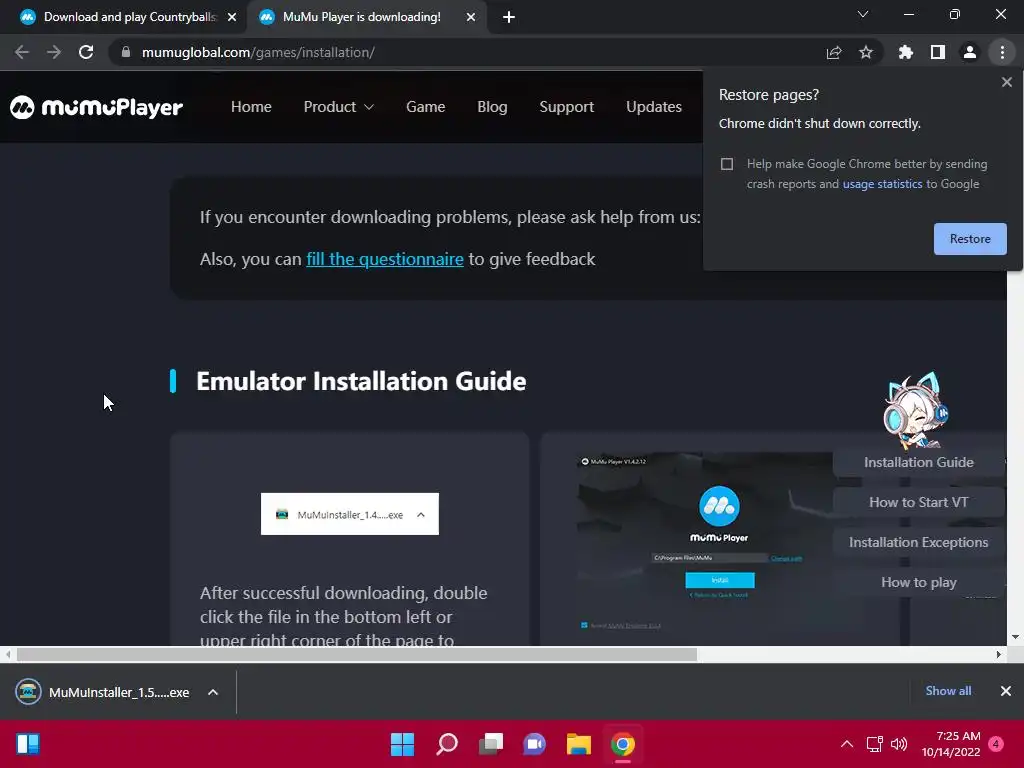
Task: Open the Widgets icon in taskbar
Action: click(28, 744)
